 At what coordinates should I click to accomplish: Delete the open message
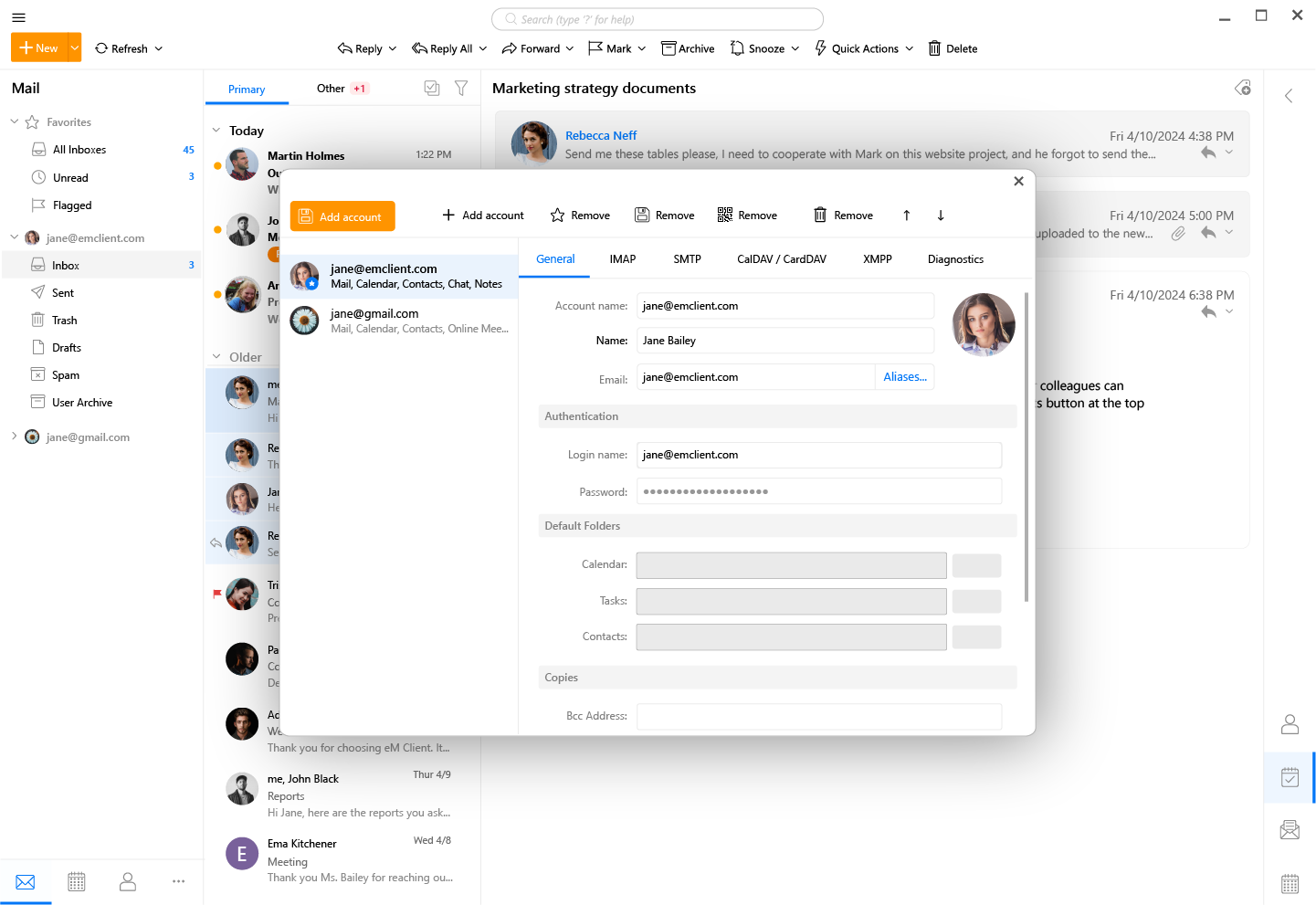[953, 47]
